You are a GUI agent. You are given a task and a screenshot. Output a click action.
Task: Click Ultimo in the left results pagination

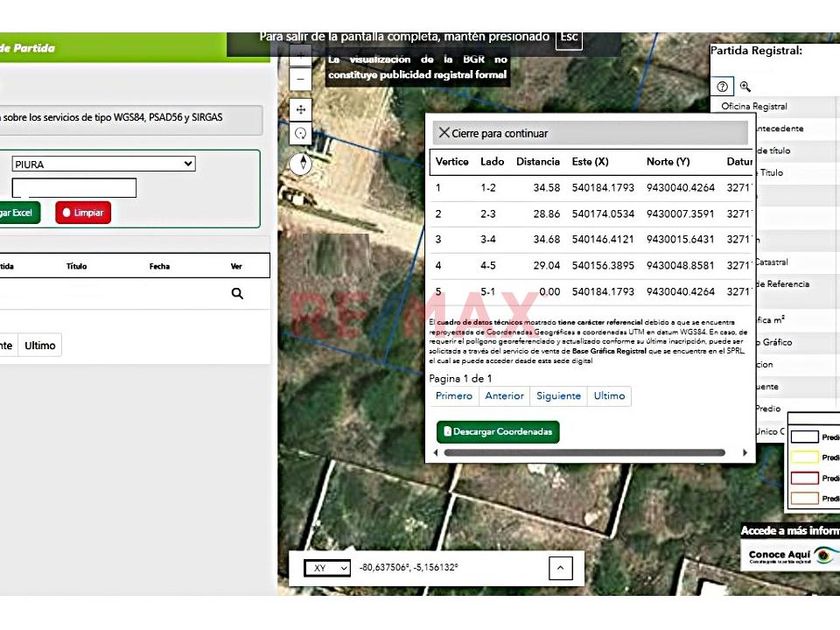click(x=40, y=345)
